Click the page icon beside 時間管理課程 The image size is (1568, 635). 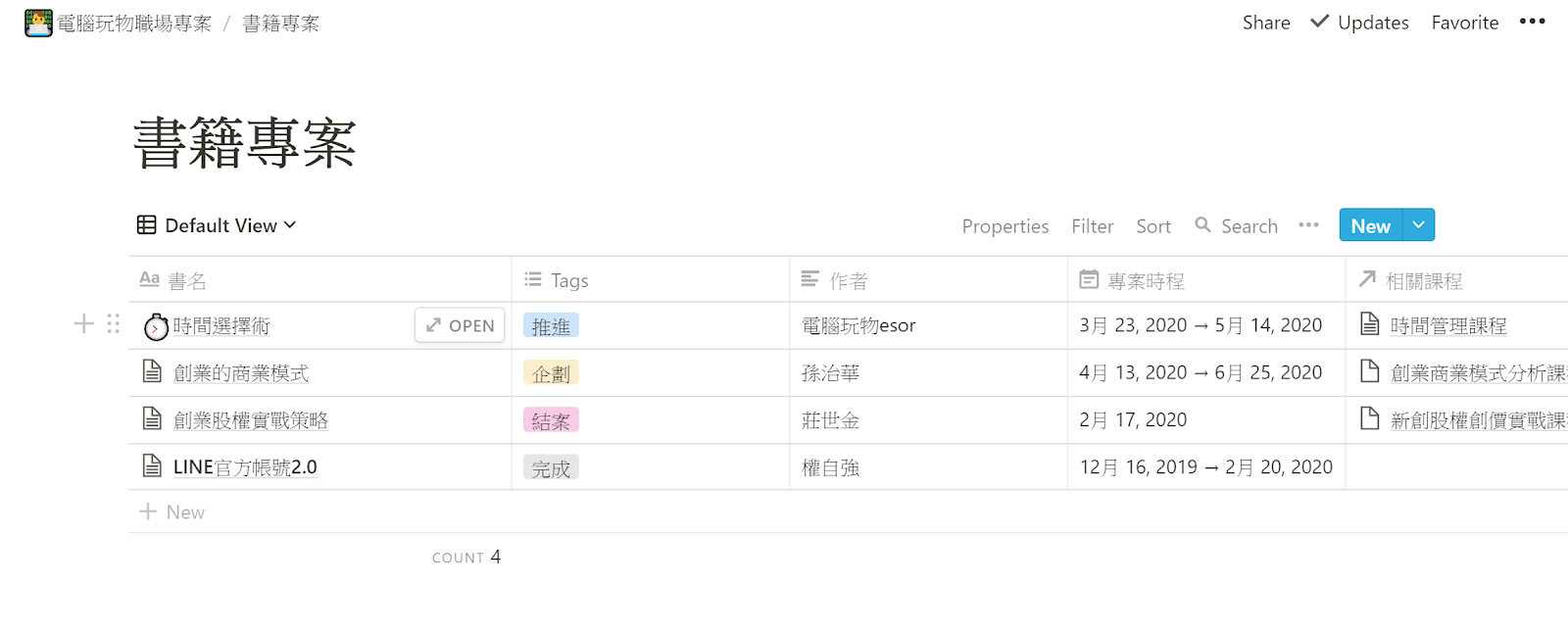[x=1370, y=324]
